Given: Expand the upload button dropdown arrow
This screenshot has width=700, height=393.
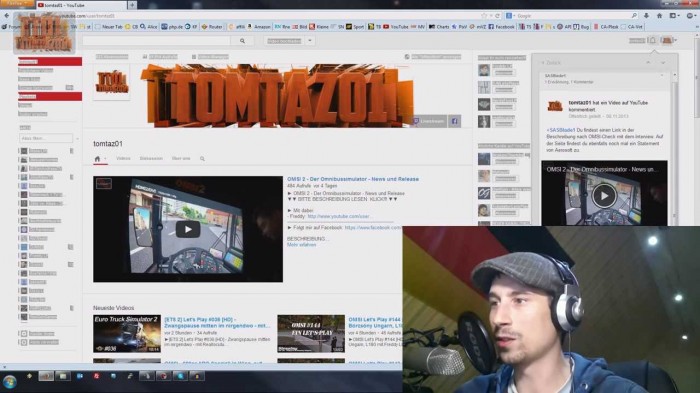Looking at the screenshot, I should pyautogui.click(x=309, y=41).
